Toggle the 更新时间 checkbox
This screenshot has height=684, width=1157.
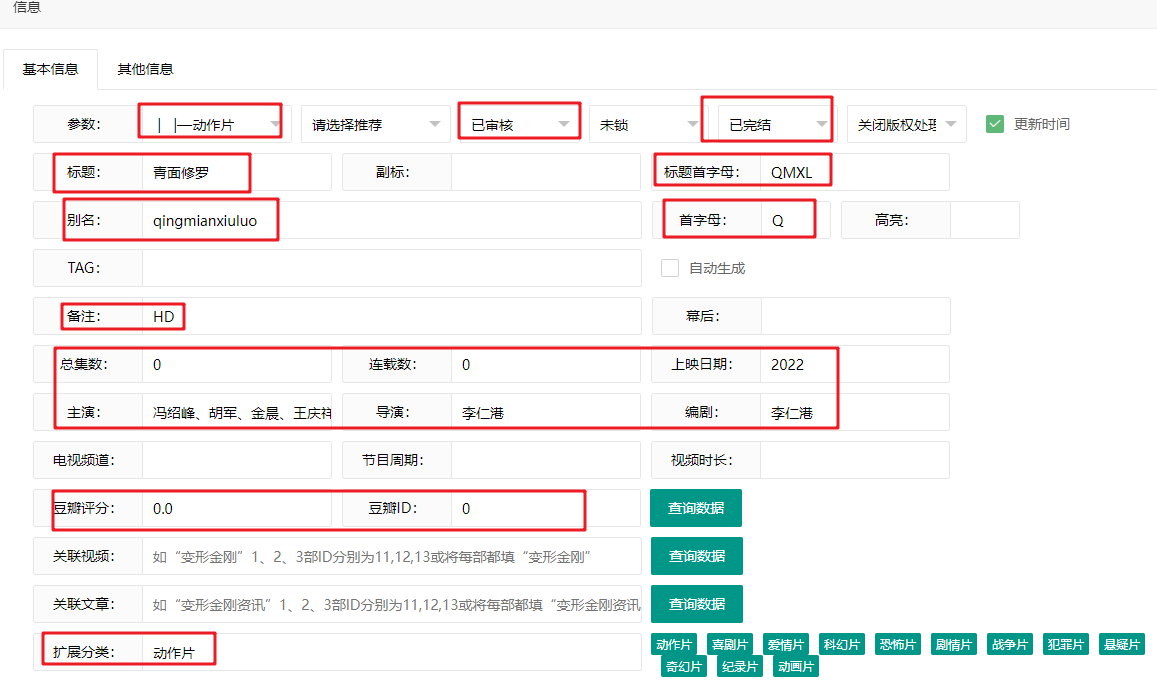(x=995, y=124)
